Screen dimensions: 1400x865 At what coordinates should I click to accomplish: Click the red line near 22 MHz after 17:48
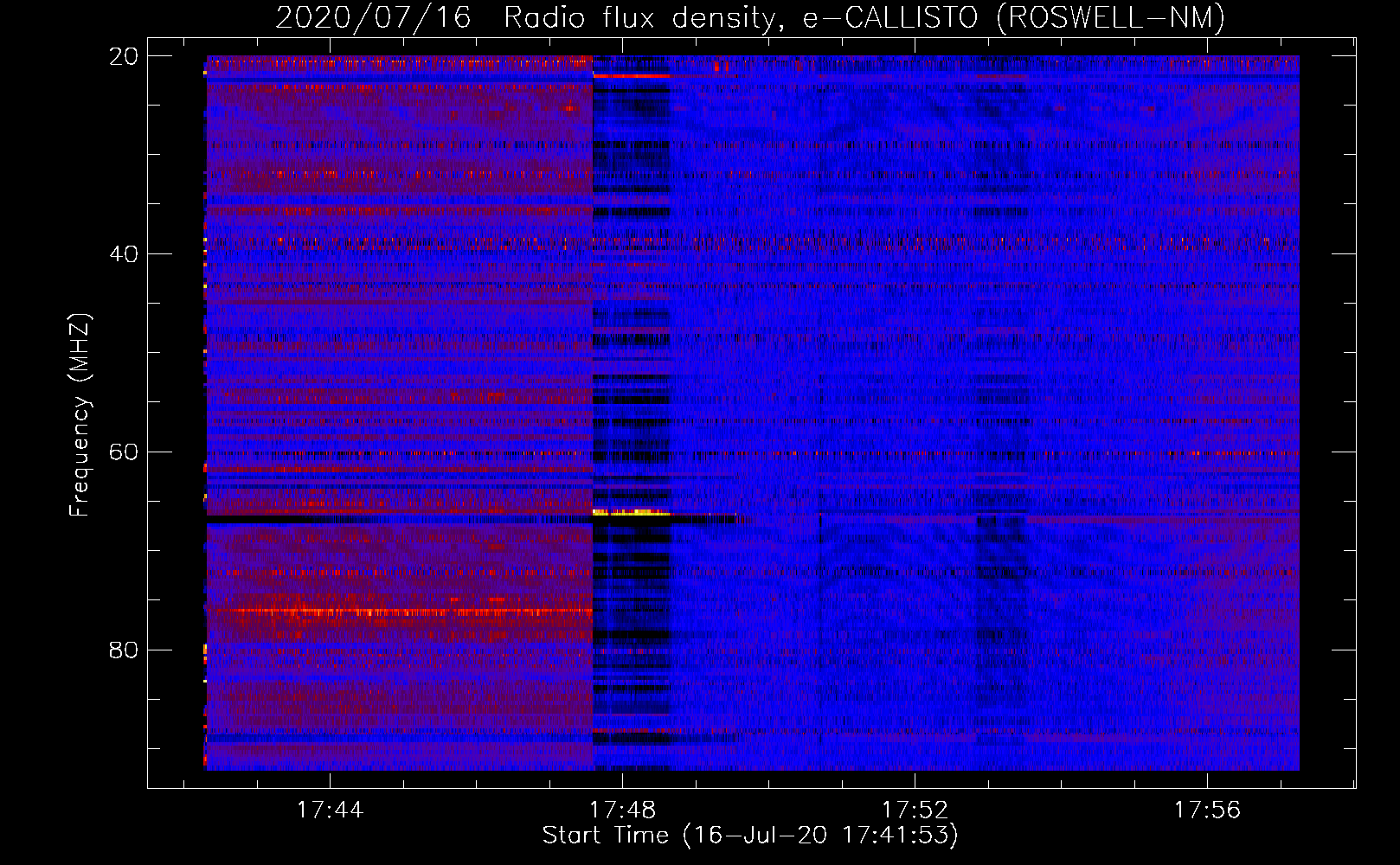(x=632, y=76)
